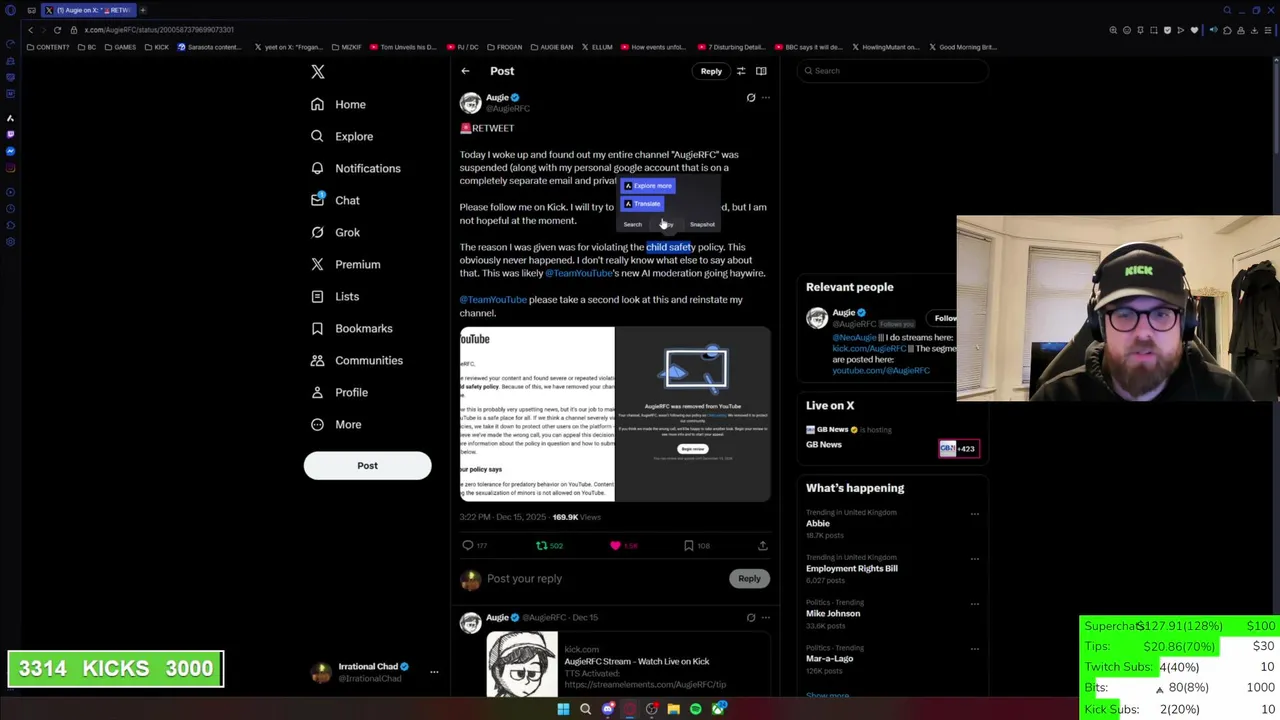Toggle bookmark icon under post
The width and height of the screenshot is (1280, 720).
point(689,546)
